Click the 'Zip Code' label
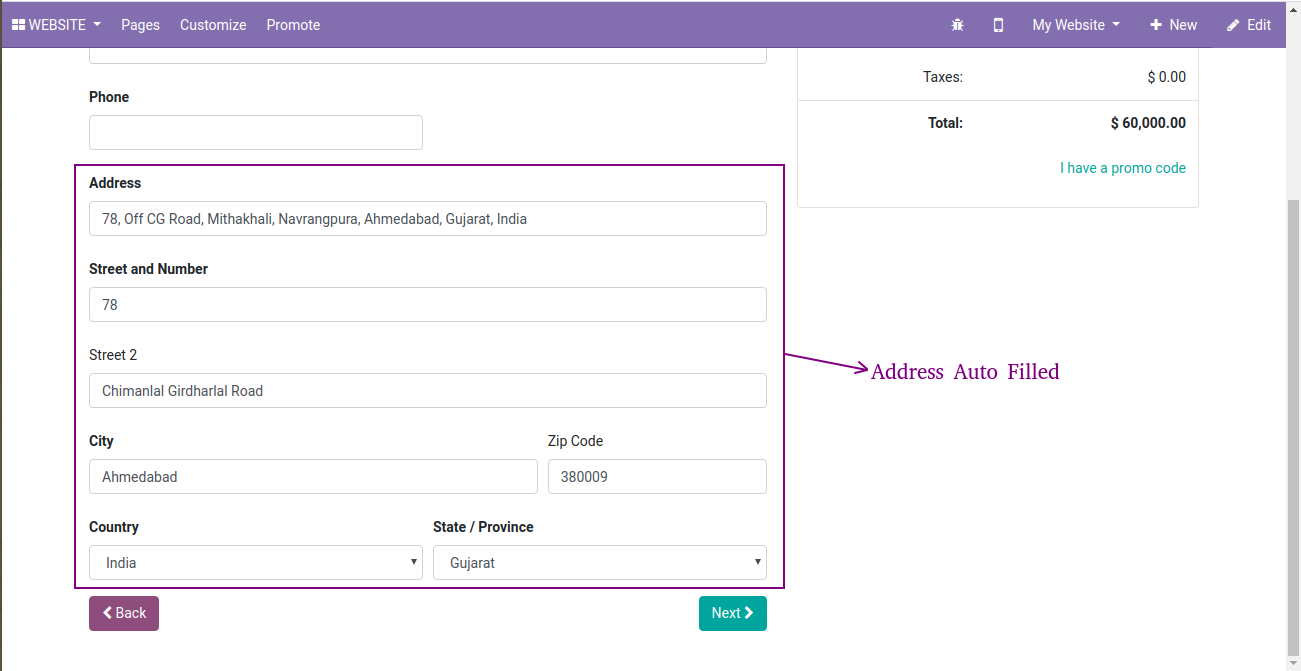The height and width of the screenshot is (671, 1301). pyautogui.click(x=575, y=441)
